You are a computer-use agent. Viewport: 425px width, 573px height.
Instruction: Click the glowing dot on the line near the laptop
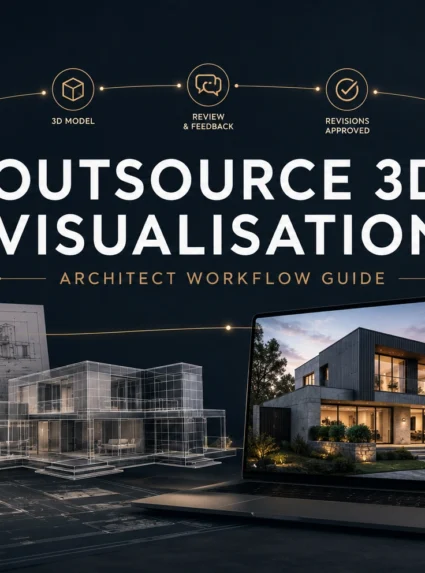coord(228,328)
